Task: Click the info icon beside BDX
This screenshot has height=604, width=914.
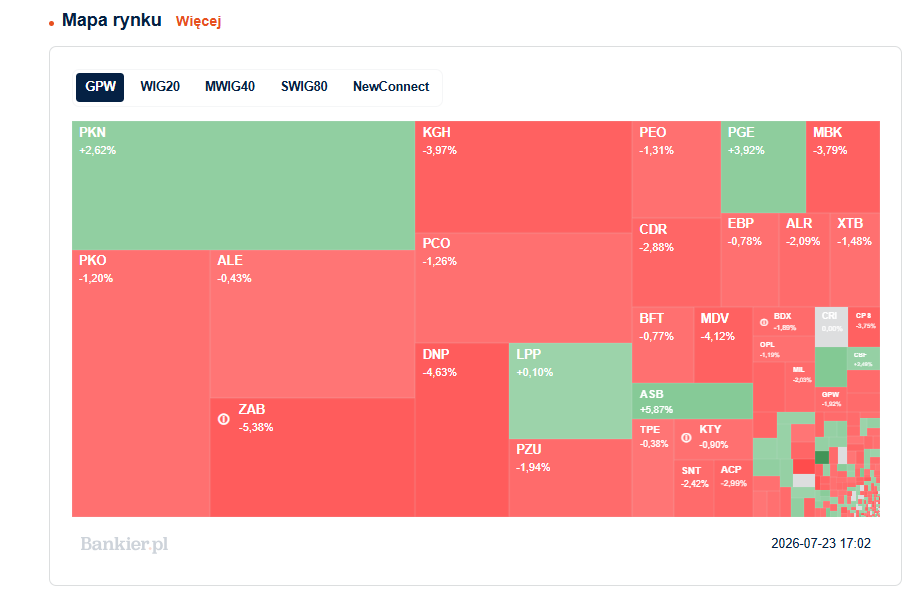Action: tap(764, 322)
